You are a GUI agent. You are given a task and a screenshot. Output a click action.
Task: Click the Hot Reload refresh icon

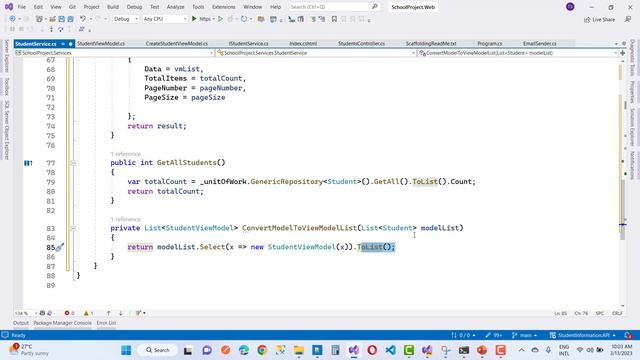coord(244,19)
